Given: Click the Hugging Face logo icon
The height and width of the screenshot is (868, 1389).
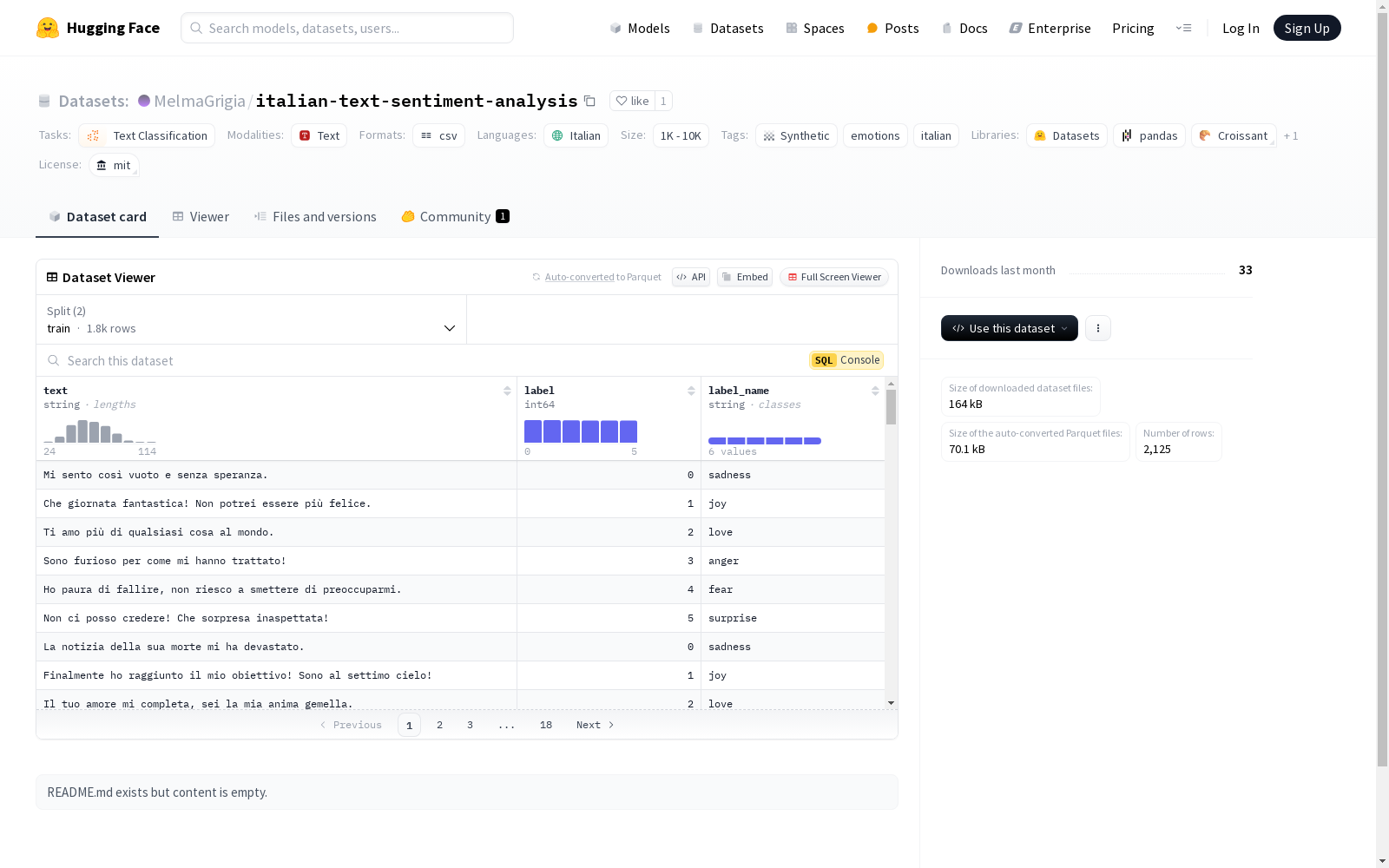Looking at the screenshot, I should [48, 28].
